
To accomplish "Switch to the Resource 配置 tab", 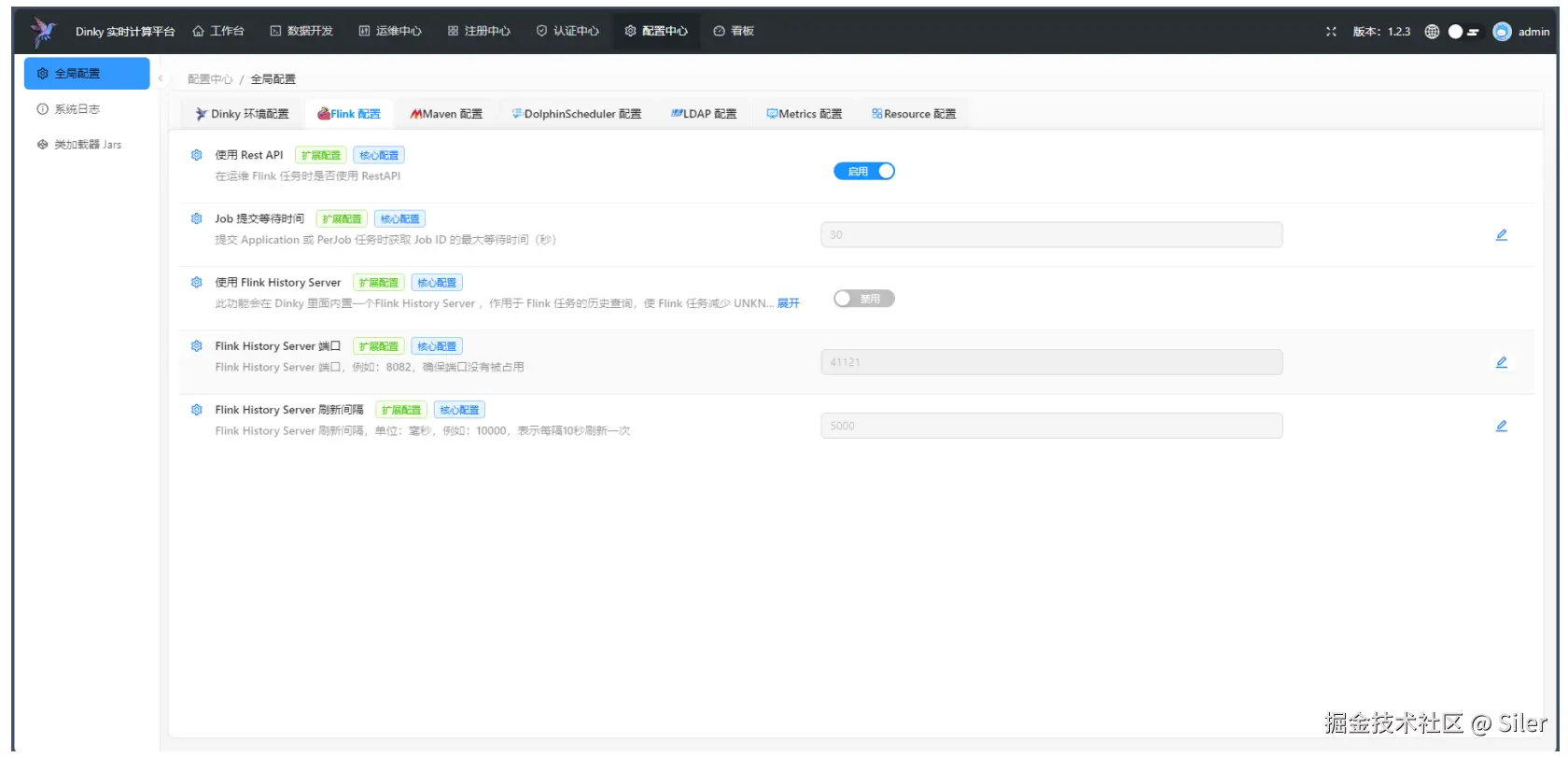I will [914, 114].
